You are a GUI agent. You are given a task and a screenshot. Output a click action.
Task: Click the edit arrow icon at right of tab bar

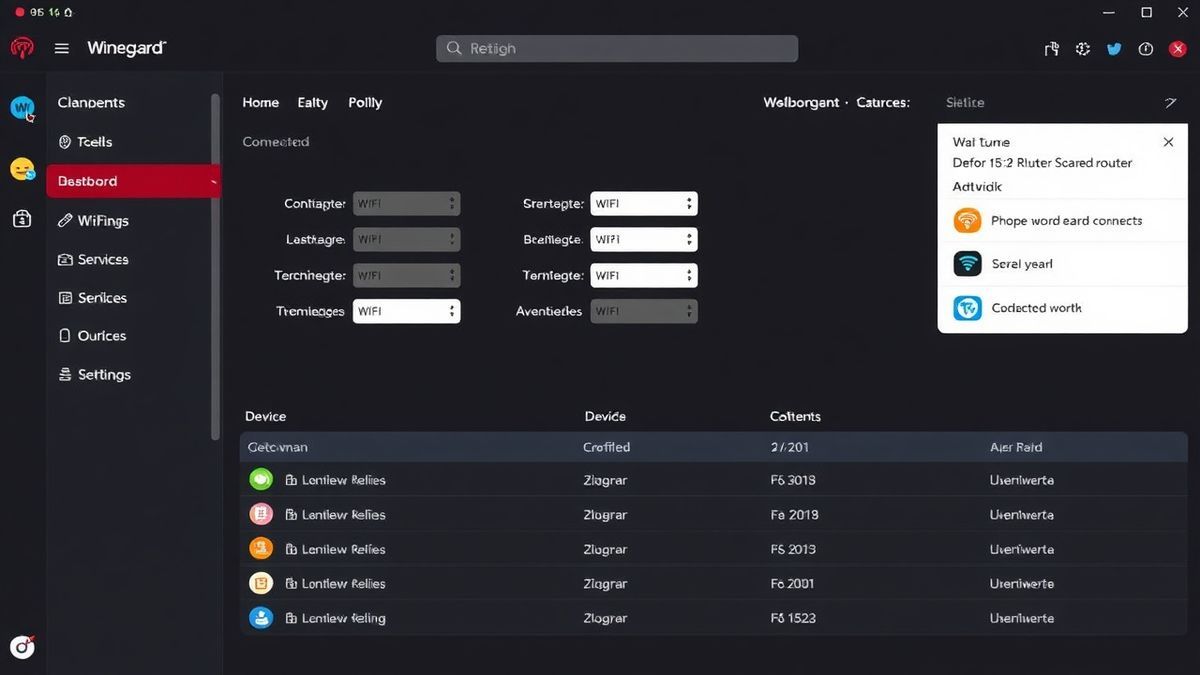click(1170, 102)
